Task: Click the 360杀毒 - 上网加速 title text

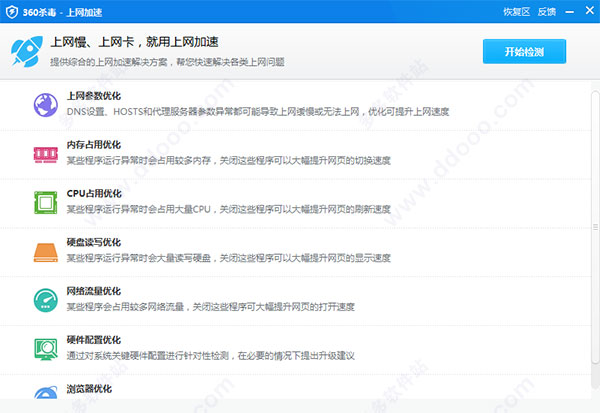Action: coord(62,12)
